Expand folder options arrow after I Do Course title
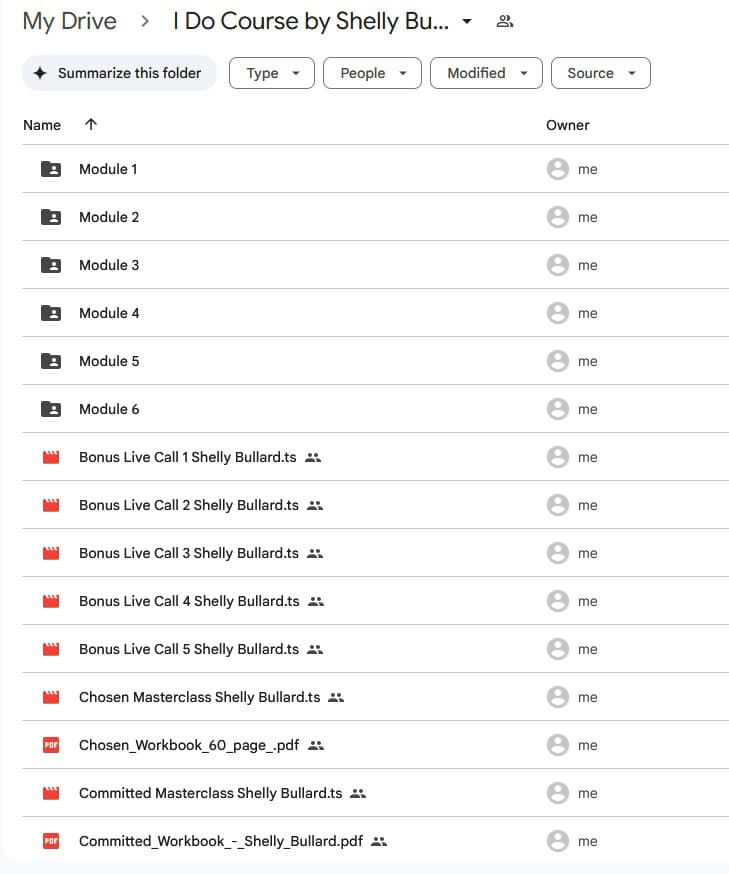 (x=467, y=22)
